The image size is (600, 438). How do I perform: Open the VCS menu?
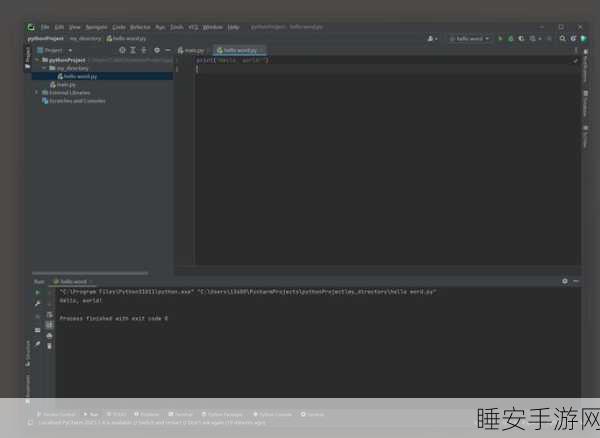pos(193,27)
